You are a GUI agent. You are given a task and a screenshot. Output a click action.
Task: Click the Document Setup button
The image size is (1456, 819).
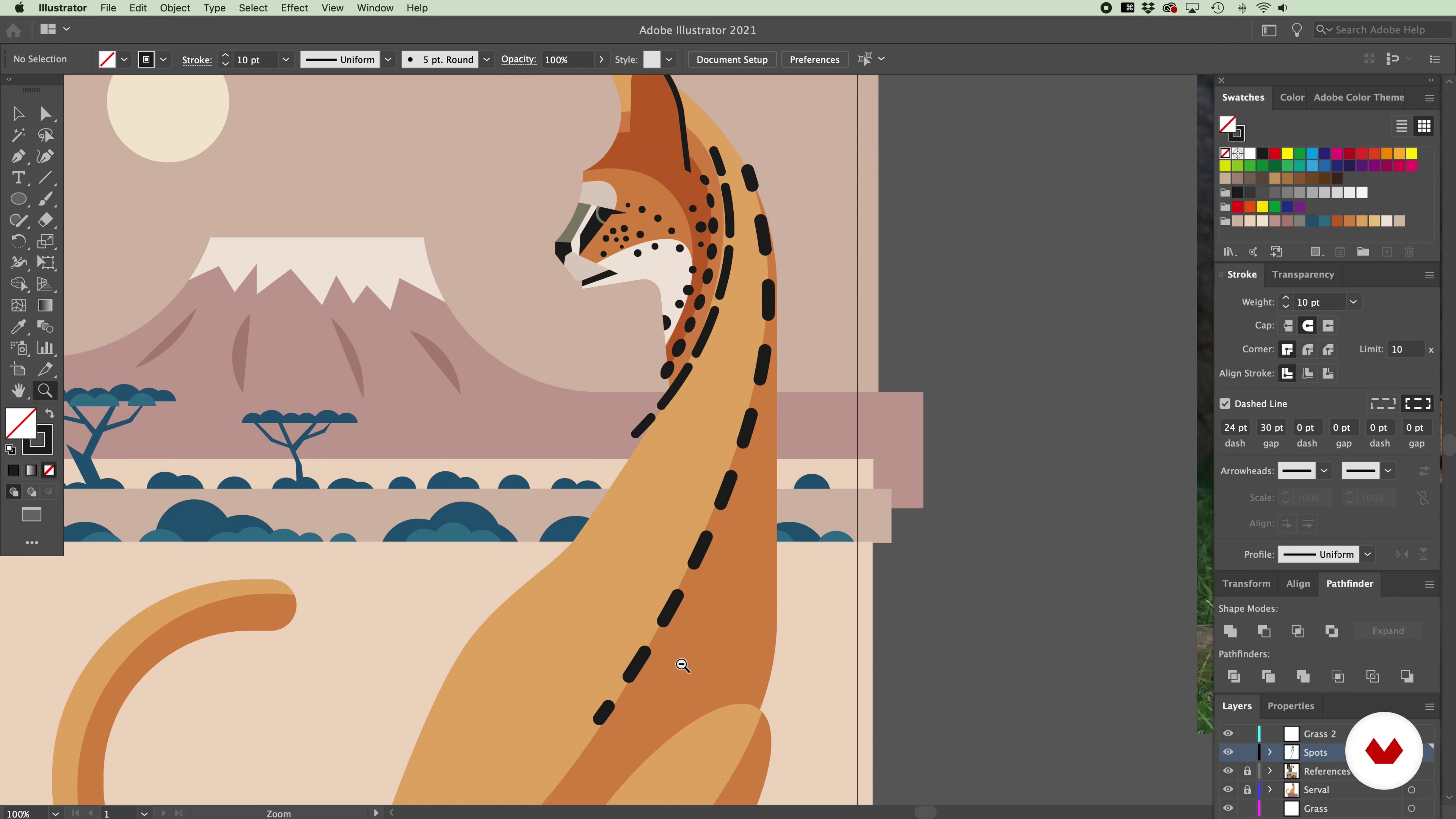coord(732,60)
